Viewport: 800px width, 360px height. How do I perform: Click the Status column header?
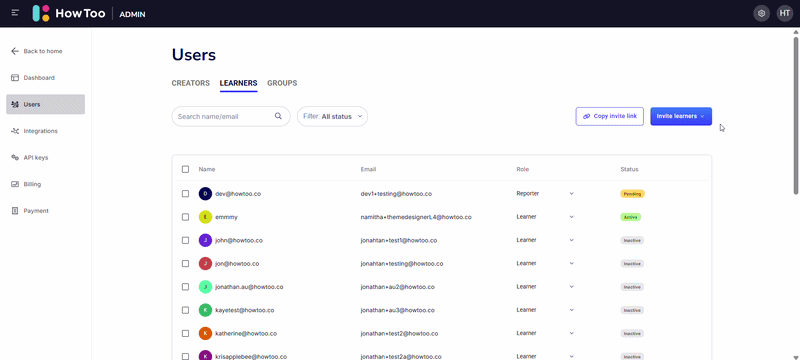[629, 169]
